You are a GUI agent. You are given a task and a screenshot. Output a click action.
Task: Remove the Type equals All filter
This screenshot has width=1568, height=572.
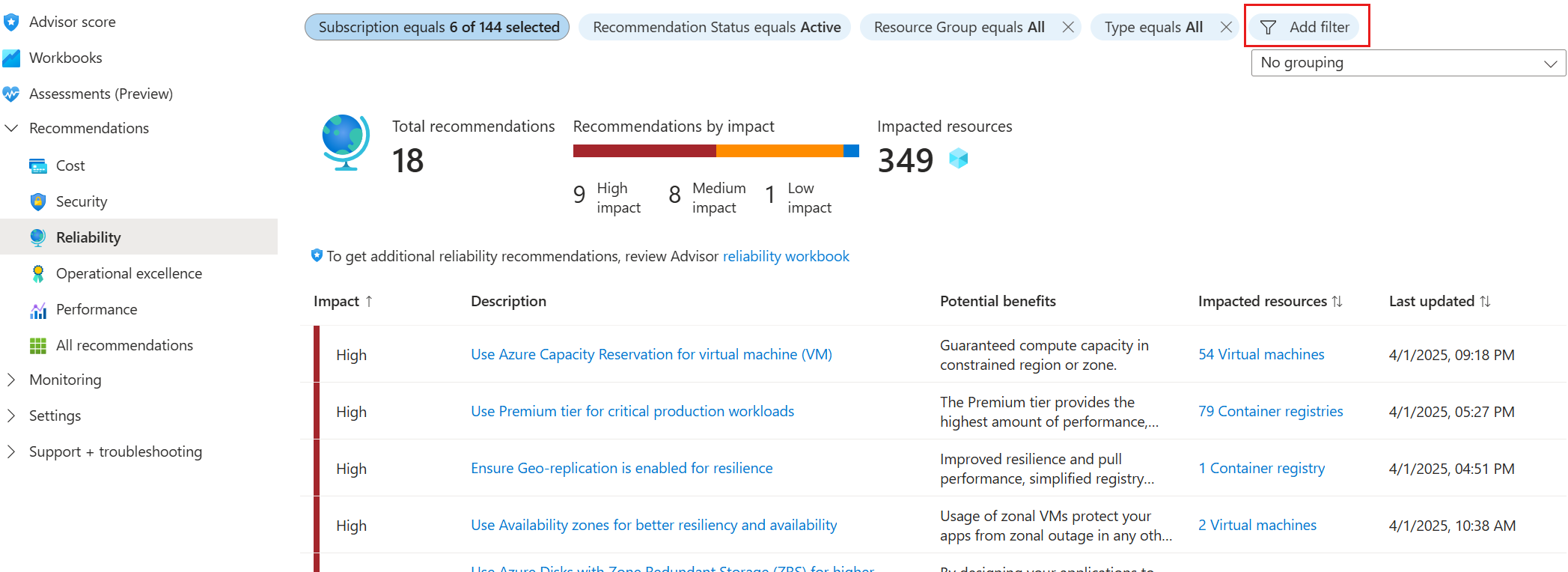[1226, 27]
